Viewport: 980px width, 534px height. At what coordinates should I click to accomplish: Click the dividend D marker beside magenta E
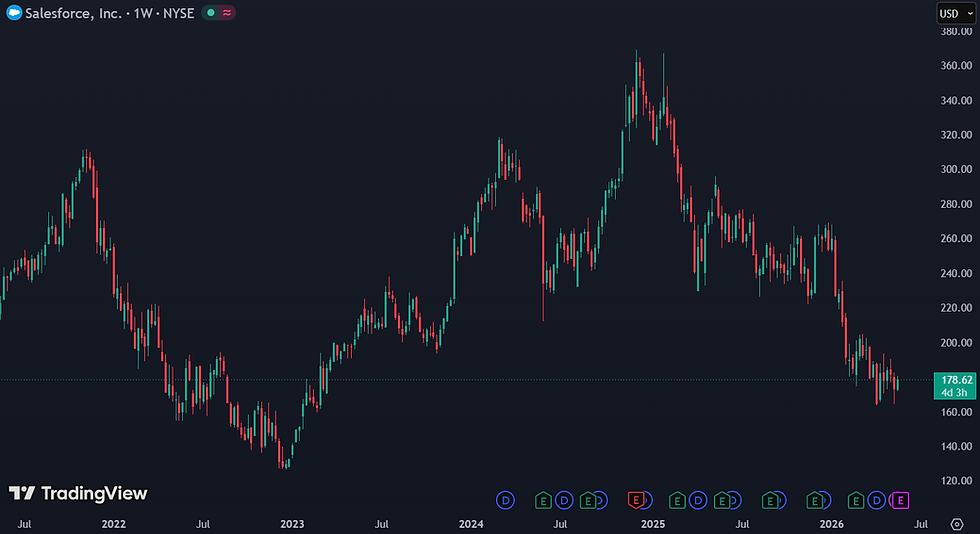click(x=877, y=500)
